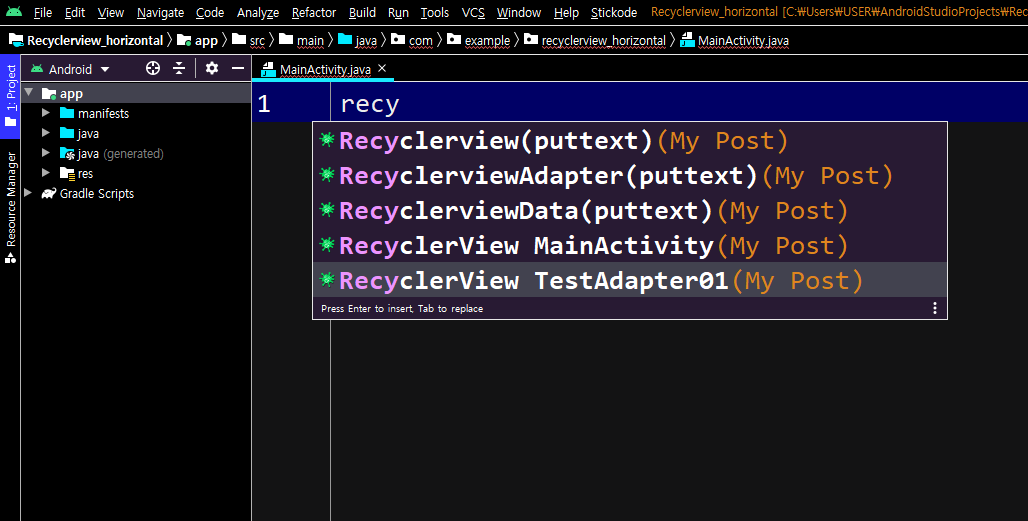This screenshot has width=1028, height=521.
Task: Click the Collapse All icon in Project panel
Action: pos(179,68)
